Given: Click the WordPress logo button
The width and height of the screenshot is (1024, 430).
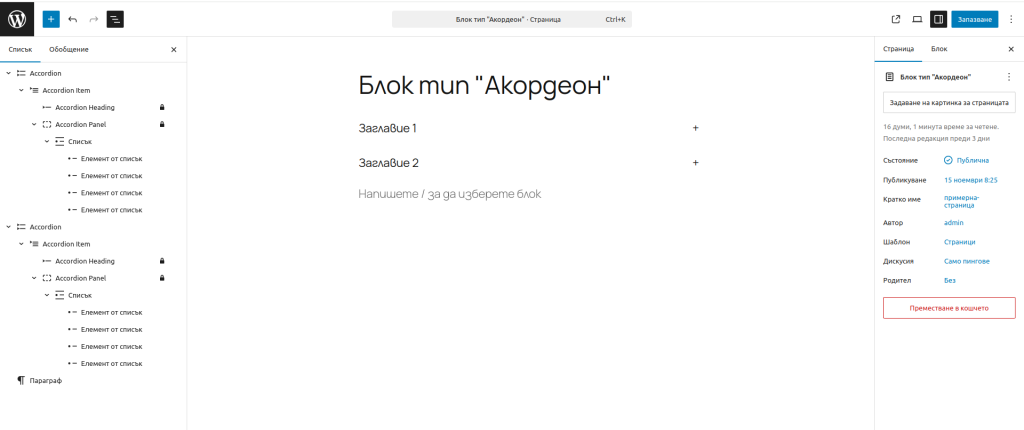Looking at the screenshot, I should click(x=17, y=18).
